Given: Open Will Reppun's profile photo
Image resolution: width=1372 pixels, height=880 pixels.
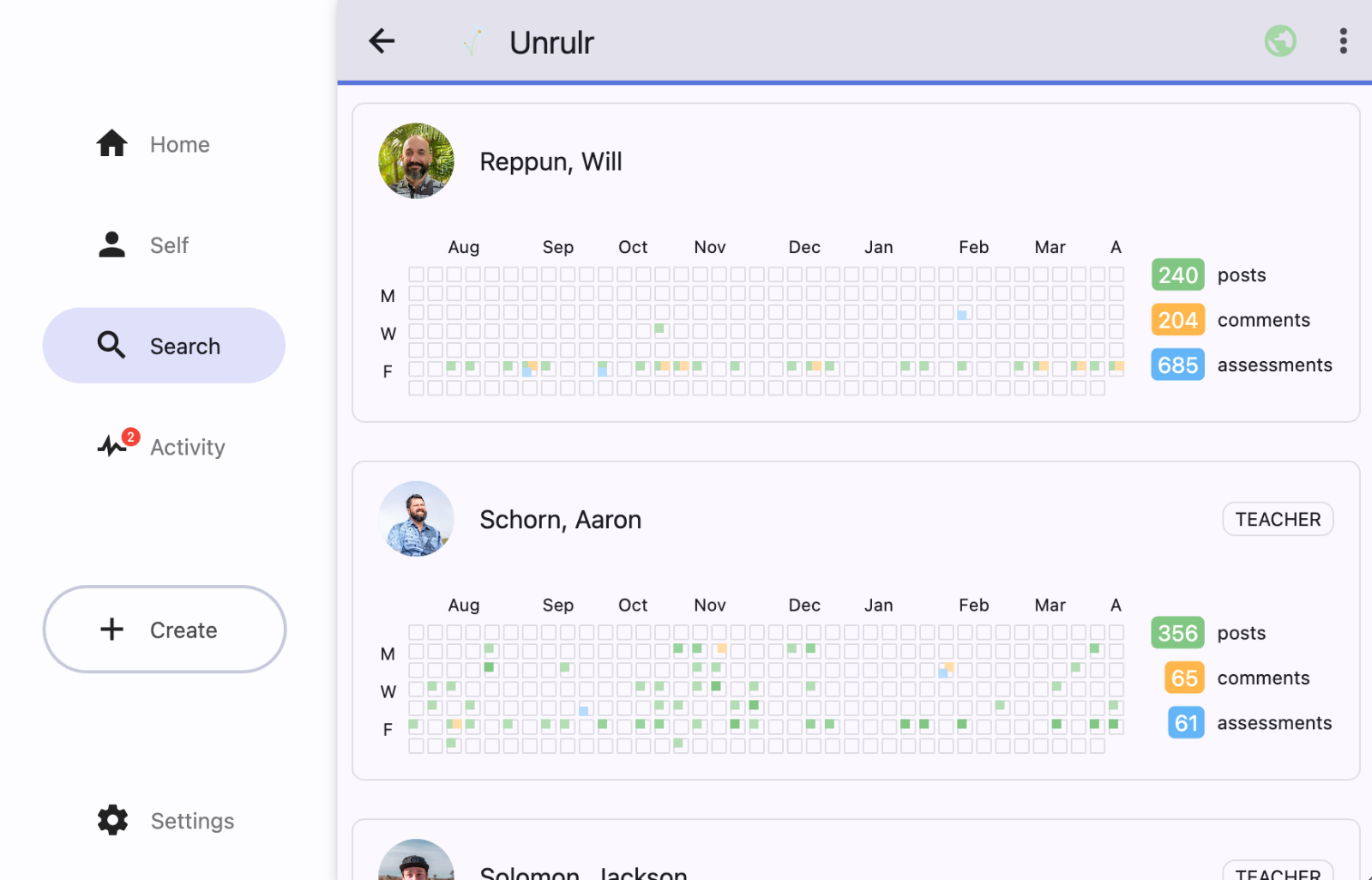Looking at the screenshot, I should [416, 161].
